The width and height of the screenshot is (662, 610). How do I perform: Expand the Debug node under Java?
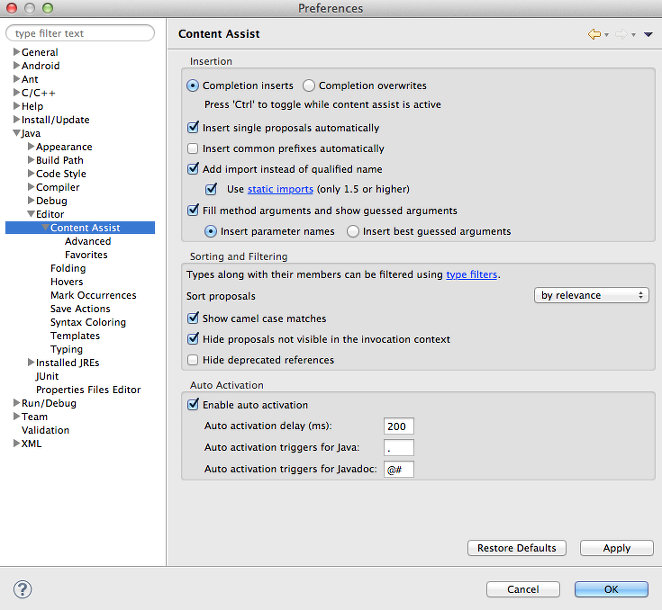[31, 201]
